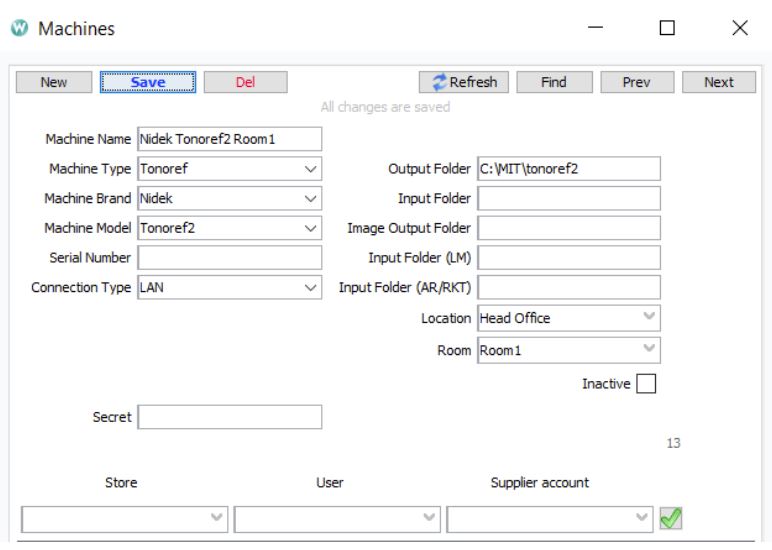
Task: Open the Machine Type dropdown
Action: pos(229,169)
